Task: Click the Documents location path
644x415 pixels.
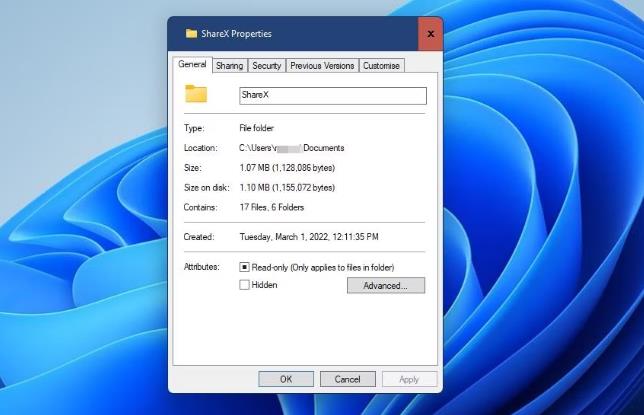Action: [292, 148]
